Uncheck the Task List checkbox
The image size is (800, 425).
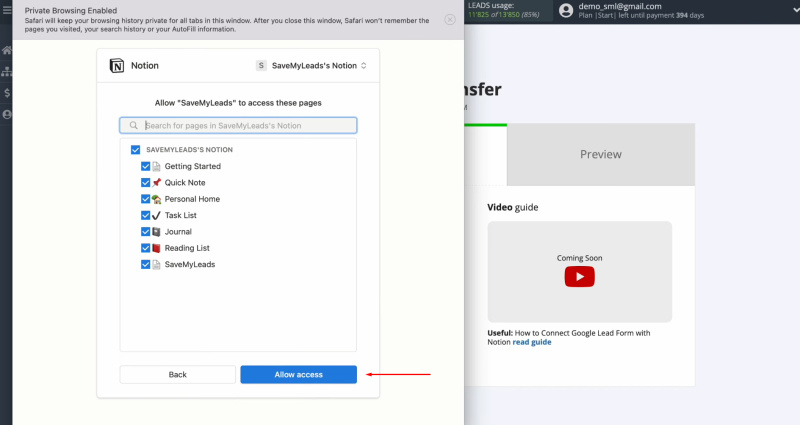pyautogui.click(x=145, y=215)
